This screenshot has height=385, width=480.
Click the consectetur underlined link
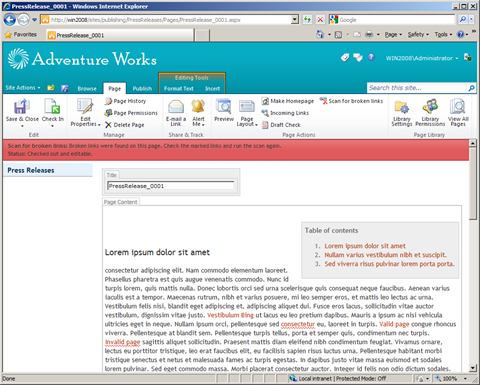click(x=298, y=324)
